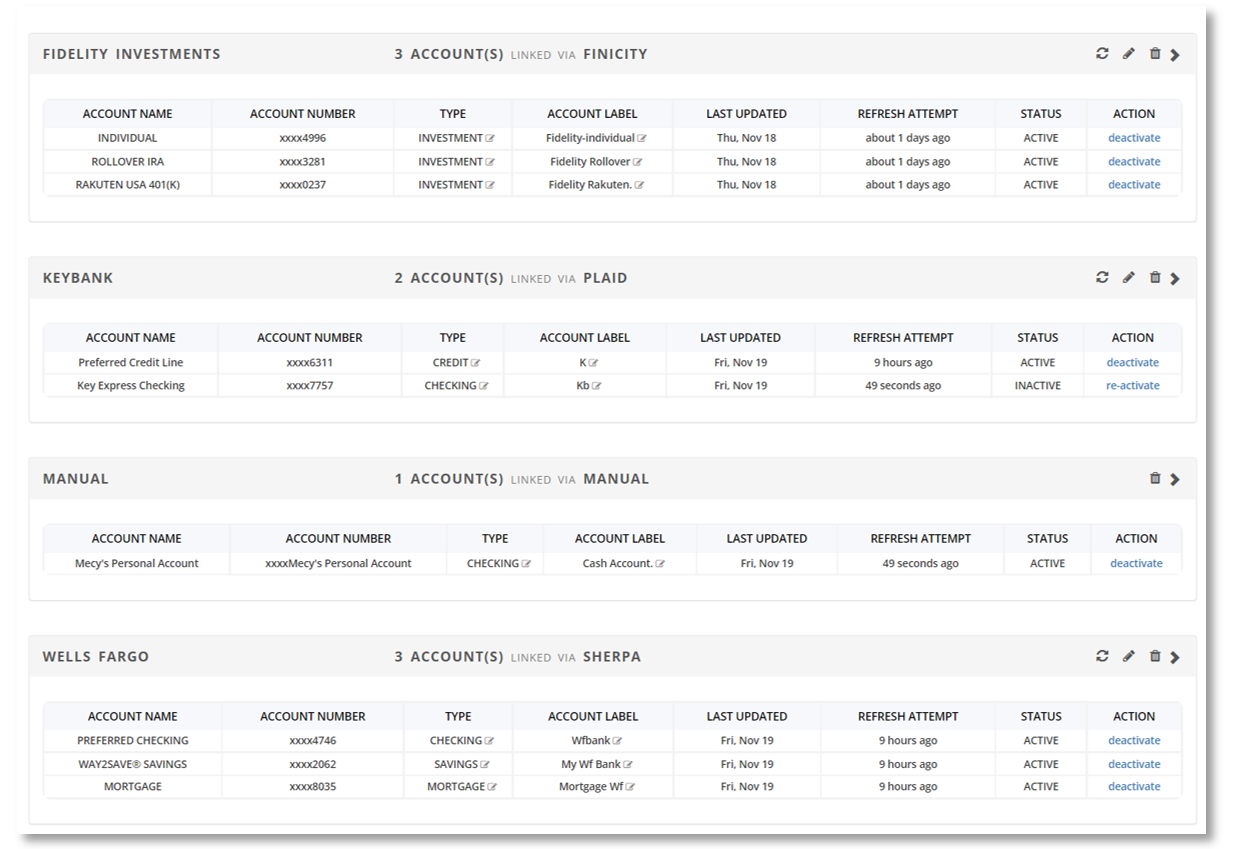Refresh the Fidelity Investments accounts

pyautogui.click(x=1102, y=54)
